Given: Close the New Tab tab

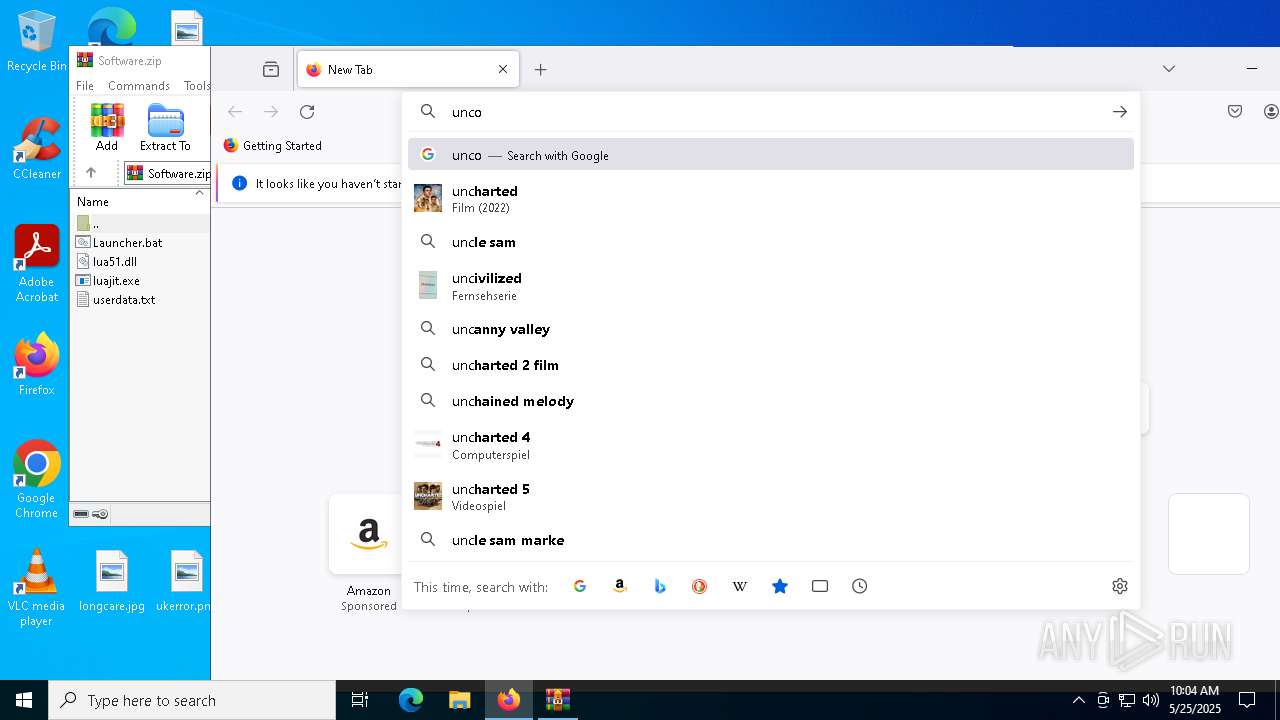Looking at the screenshot, I should pos(503,69).
